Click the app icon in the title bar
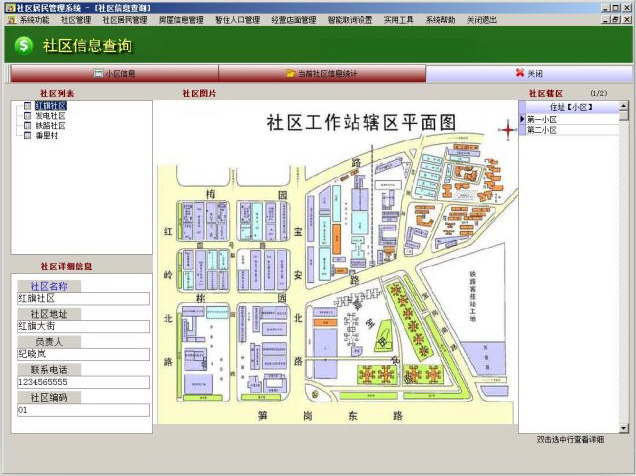The height and width of the screenshot is (476, 636). coord(11,8)
